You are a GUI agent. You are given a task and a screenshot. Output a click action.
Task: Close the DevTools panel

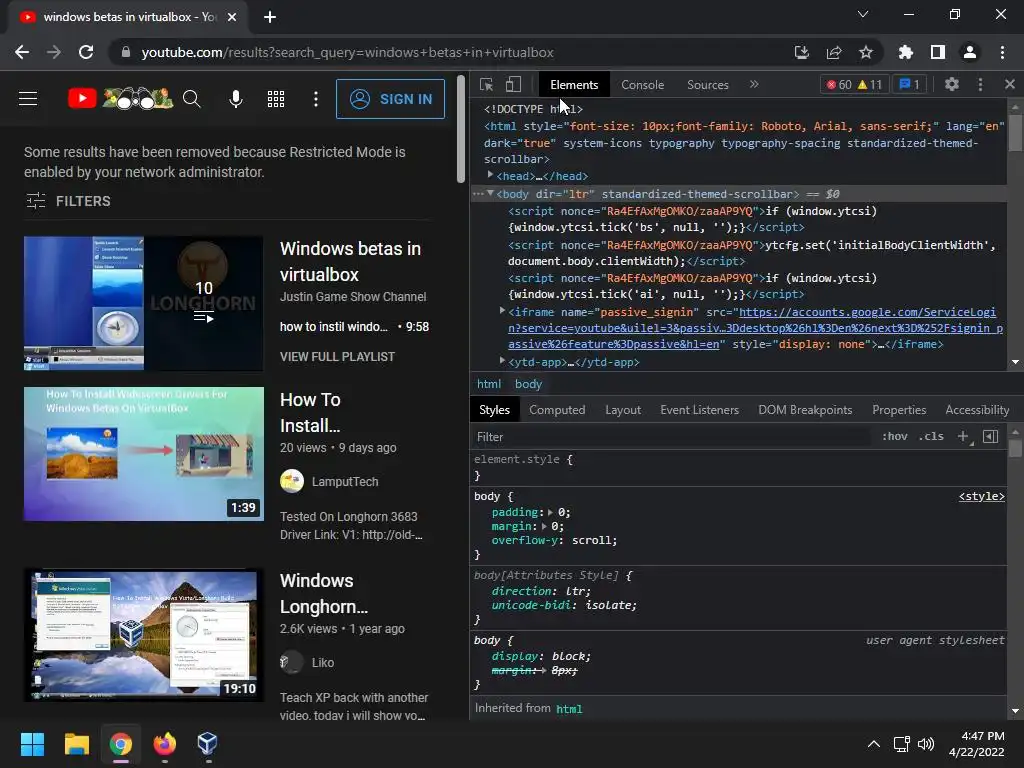(1010, 84)
